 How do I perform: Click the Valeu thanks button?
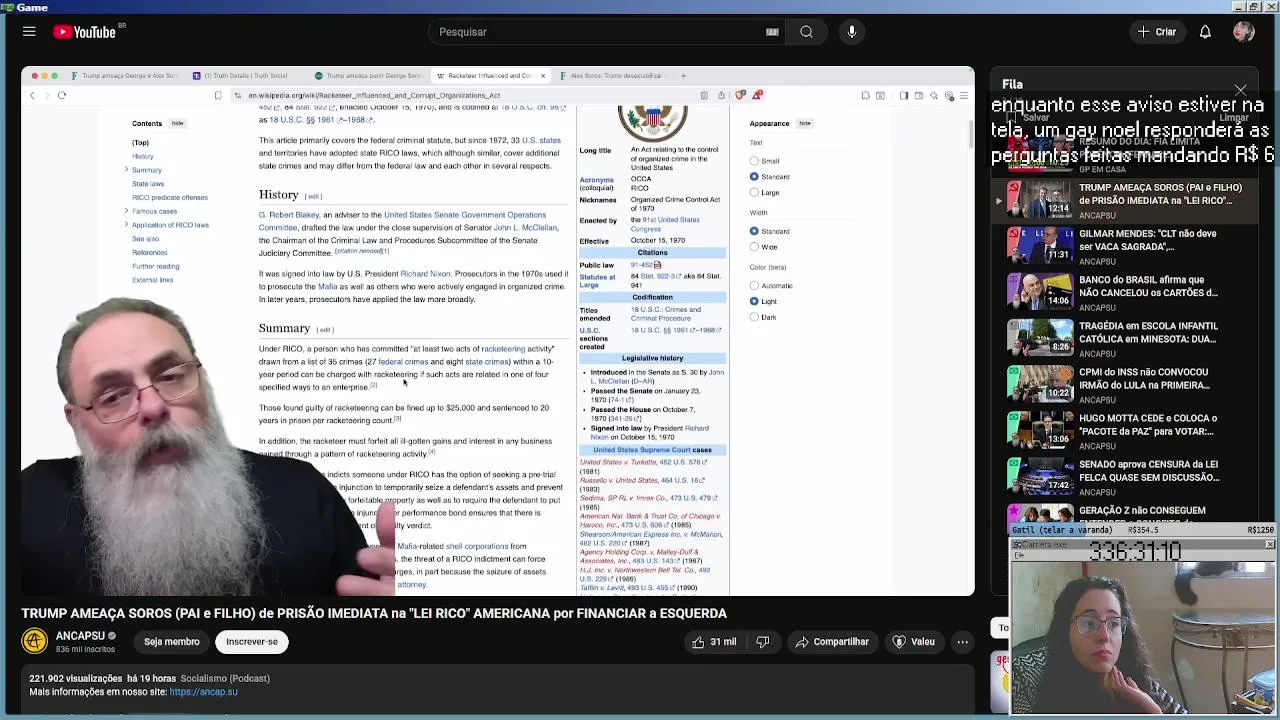[x=913, y=642]
